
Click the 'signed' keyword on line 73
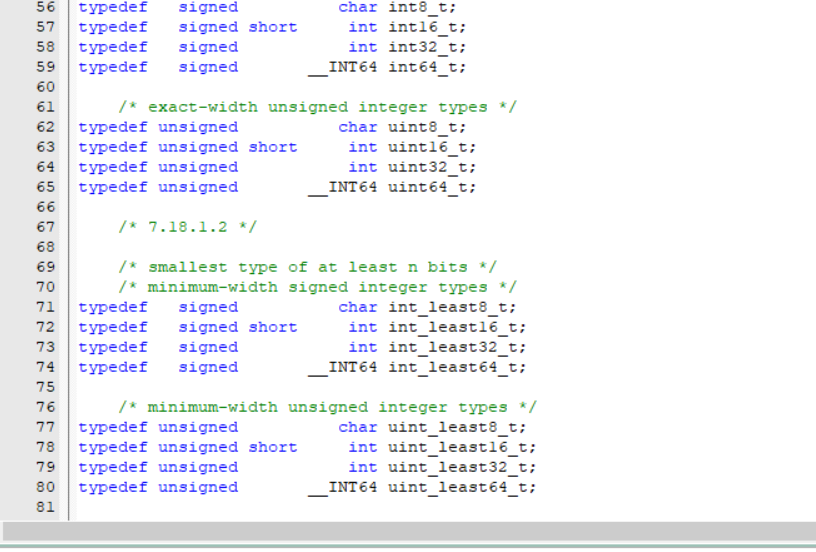pyautogui.click(x=208, y=348)
